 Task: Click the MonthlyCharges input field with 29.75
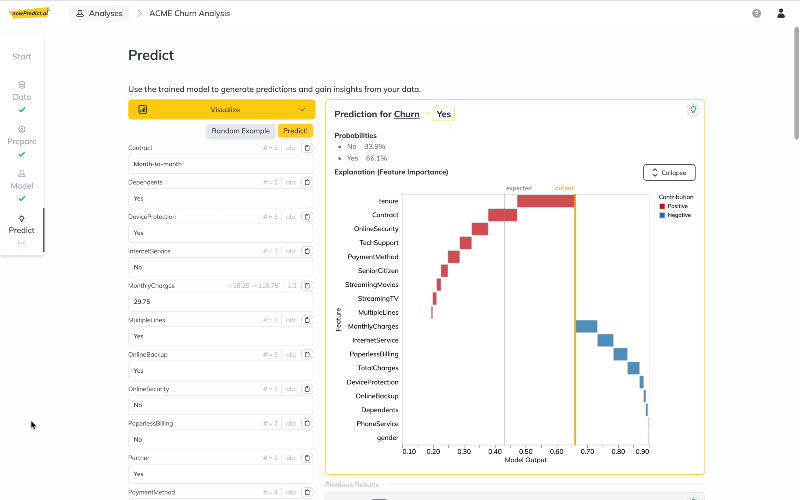pyautogui.click(x=220, y=302)
